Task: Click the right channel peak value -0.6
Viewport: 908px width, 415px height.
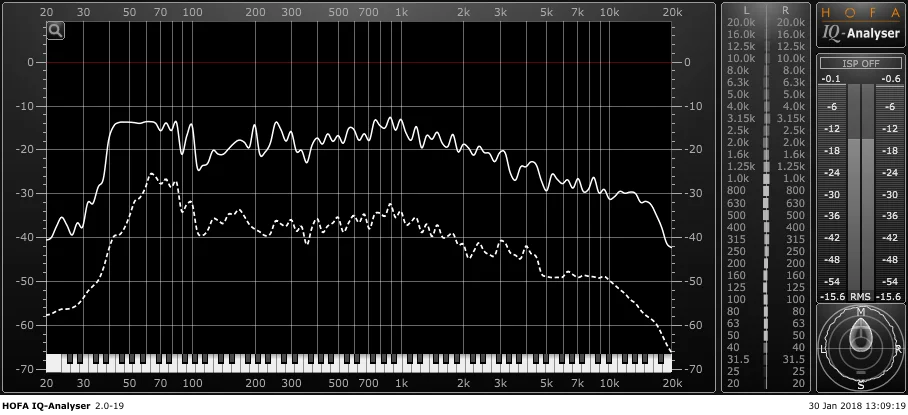Action: click(x=890, y=79)
